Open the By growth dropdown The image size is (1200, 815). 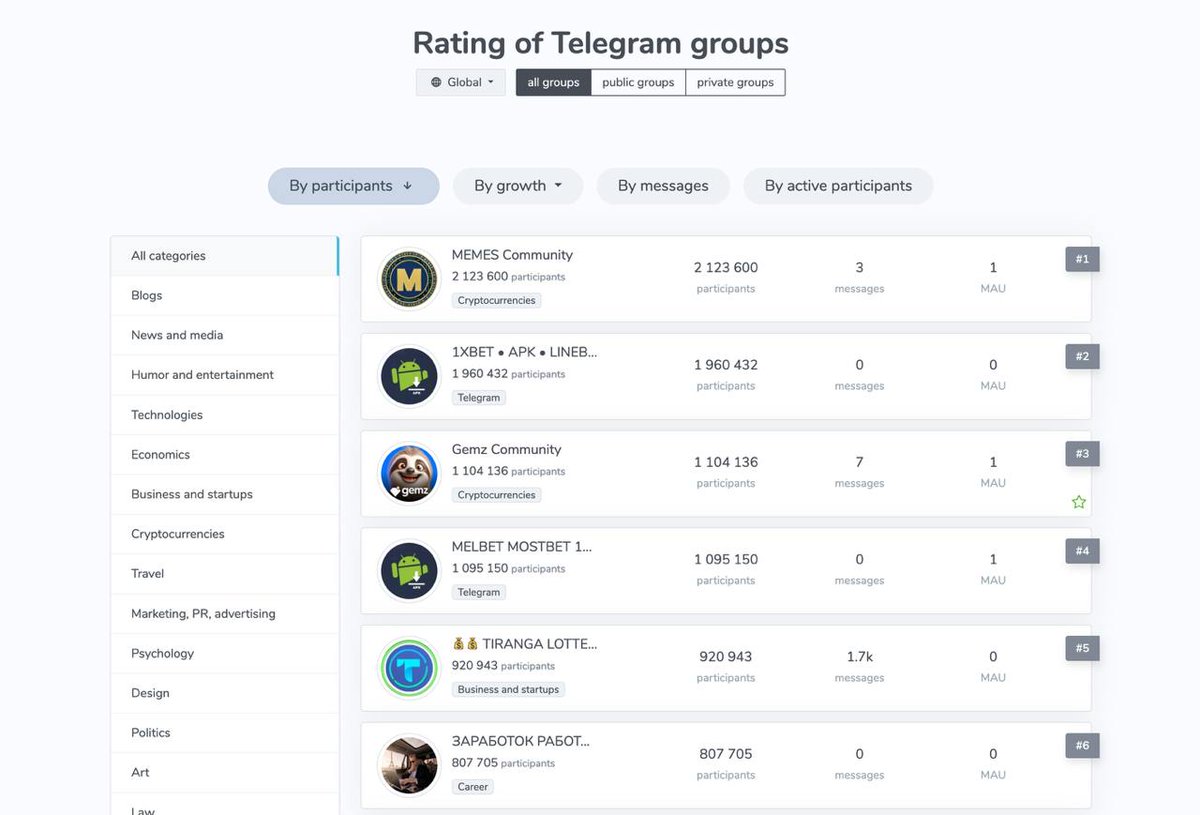[x=517, y=185]
